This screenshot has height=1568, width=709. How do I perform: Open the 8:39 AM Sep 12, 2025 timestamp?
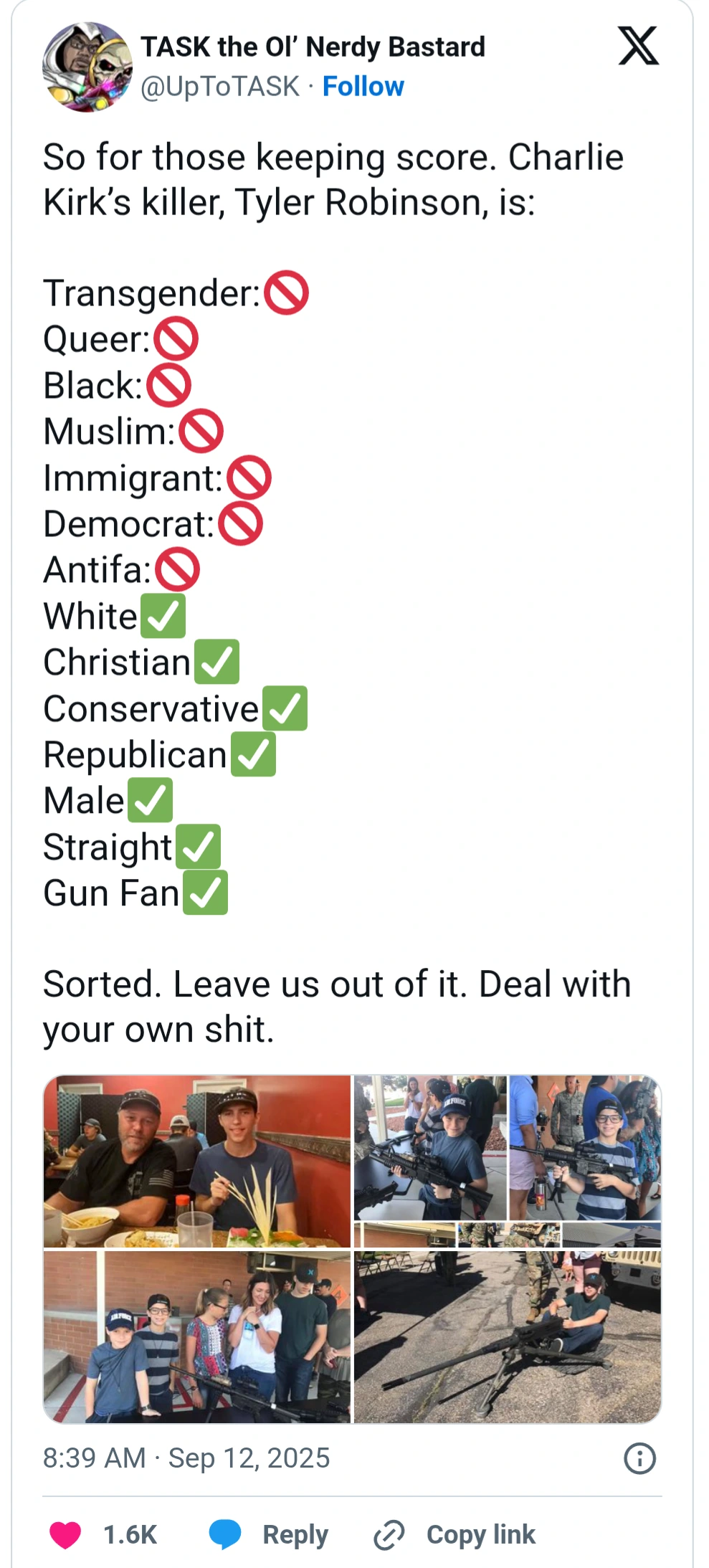[x=186, y=1458]
